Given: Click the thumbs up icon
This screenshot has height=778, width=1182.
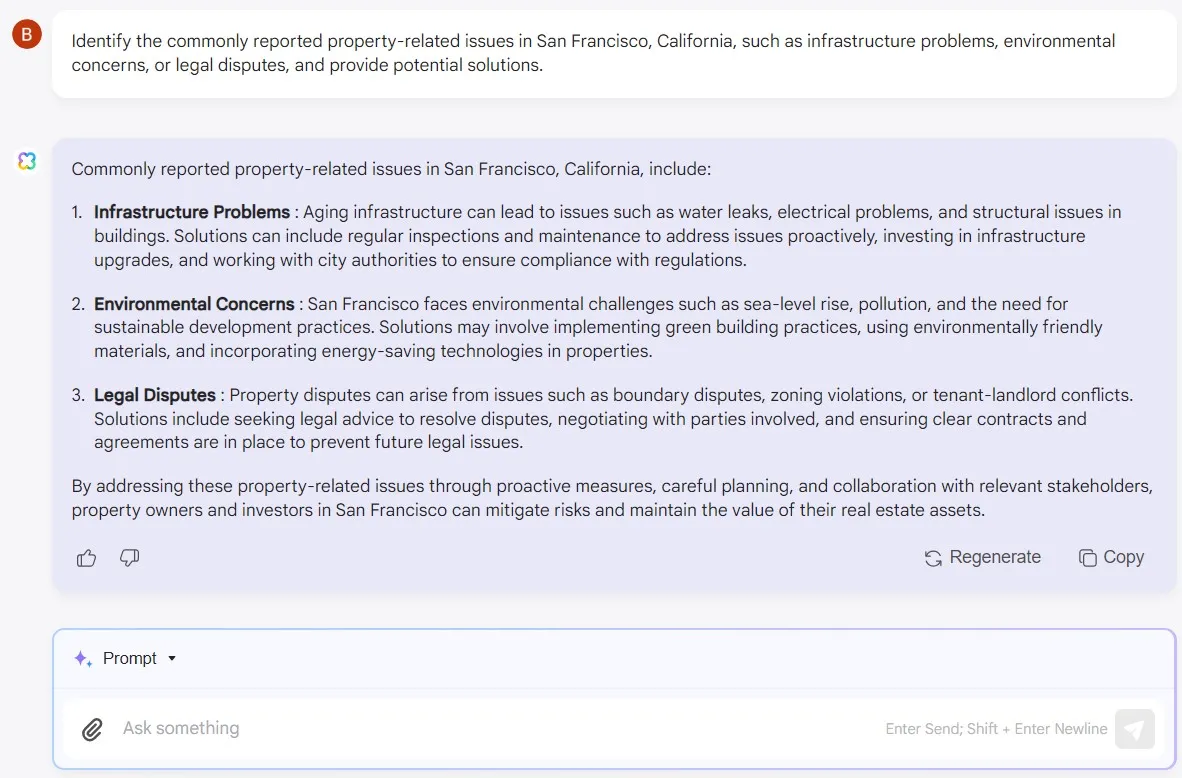Looking at the screenshot, I should [87, 558].
